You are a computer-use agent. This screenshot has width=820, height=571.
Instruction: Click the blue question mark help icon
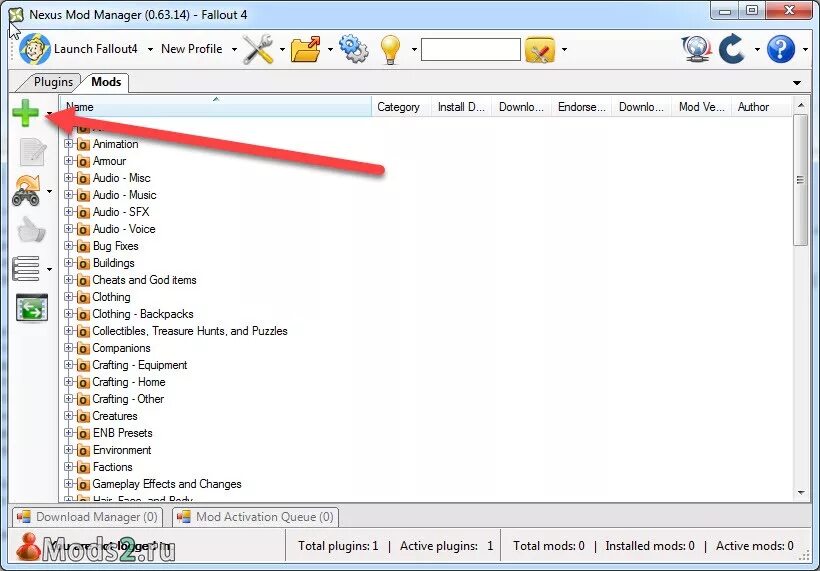(x=781, y=49)
